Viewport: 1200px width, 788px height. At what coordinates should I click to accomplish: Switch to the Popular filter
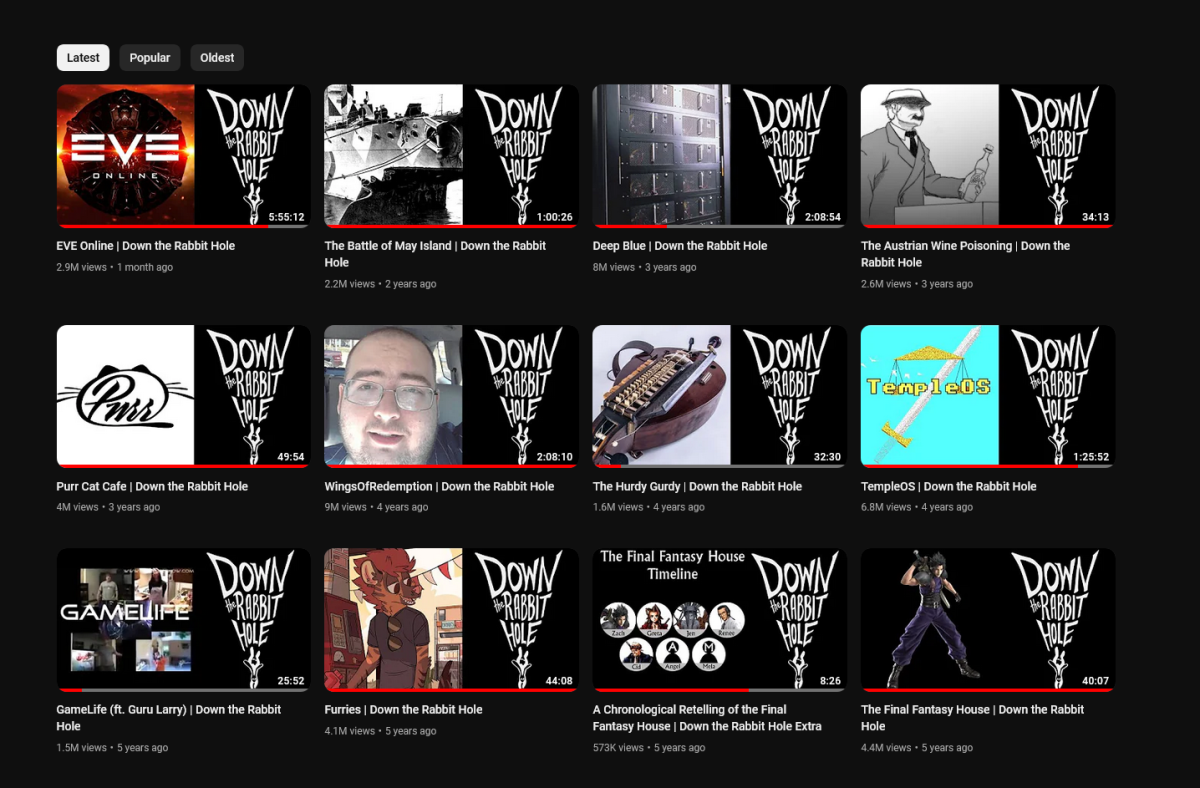pos(149,57)
